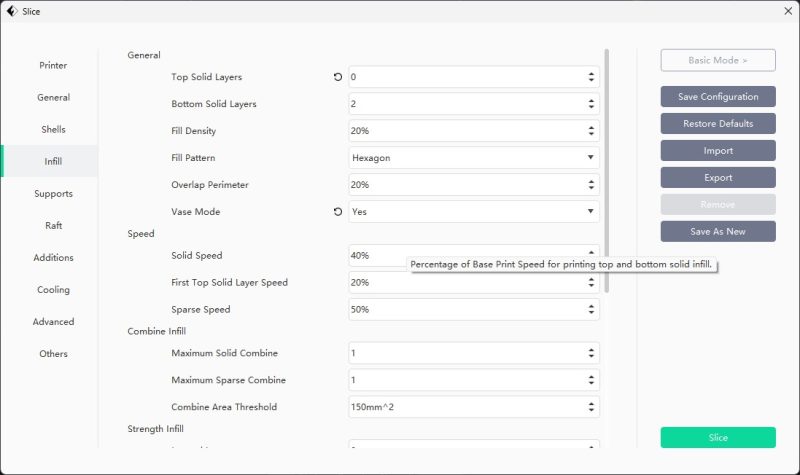The height and width of the screenshot is (475, 800).
Task: Click the Restore Defaults button
Action: point(718,124)
